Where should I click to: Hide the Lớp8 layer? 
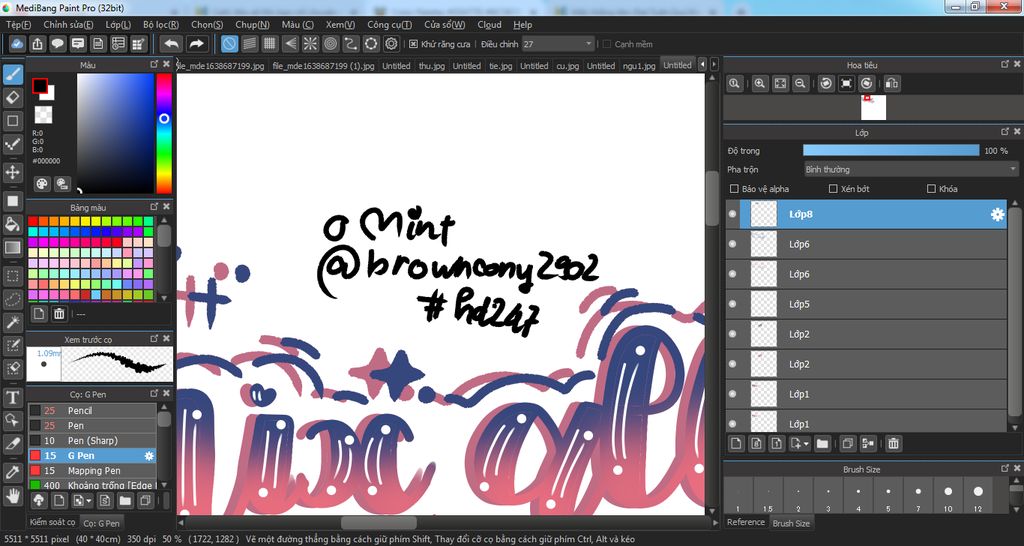pos(732,214)
